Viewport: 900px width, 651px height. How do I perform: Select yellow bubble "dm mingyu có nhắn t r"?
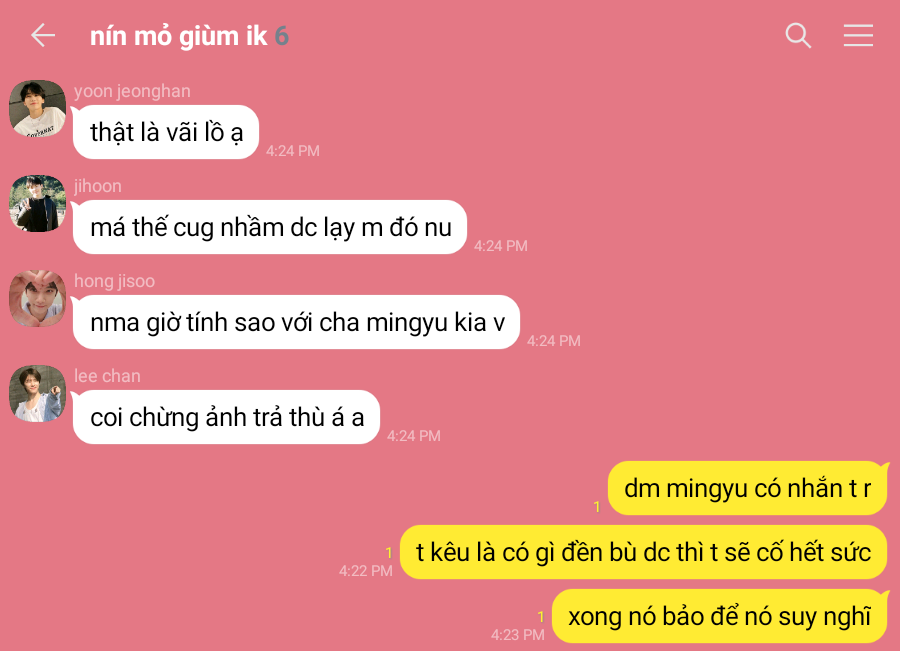[747, 489]
